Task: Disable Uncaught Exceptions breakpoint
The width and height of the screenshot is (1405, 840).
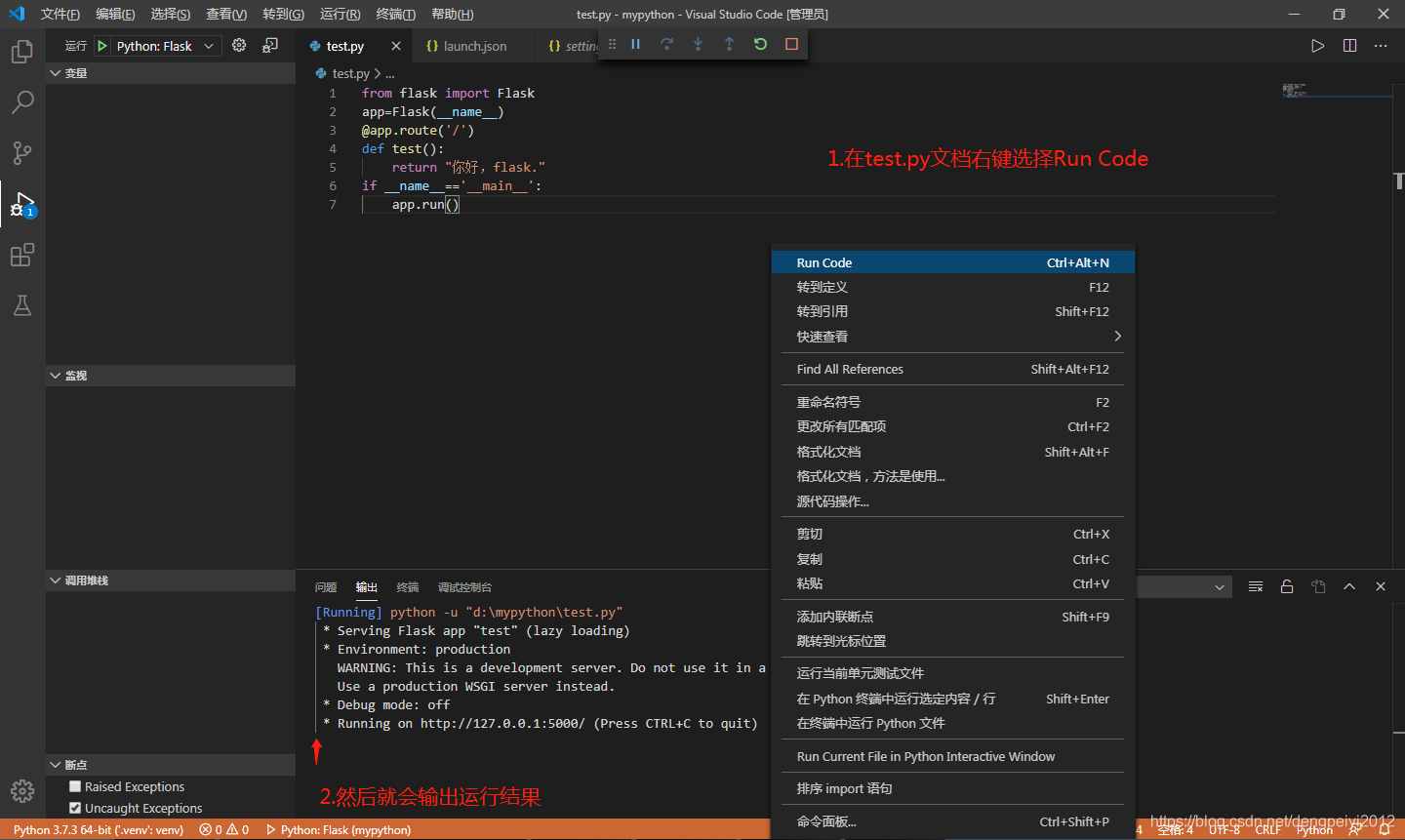Action: (75, 808)
